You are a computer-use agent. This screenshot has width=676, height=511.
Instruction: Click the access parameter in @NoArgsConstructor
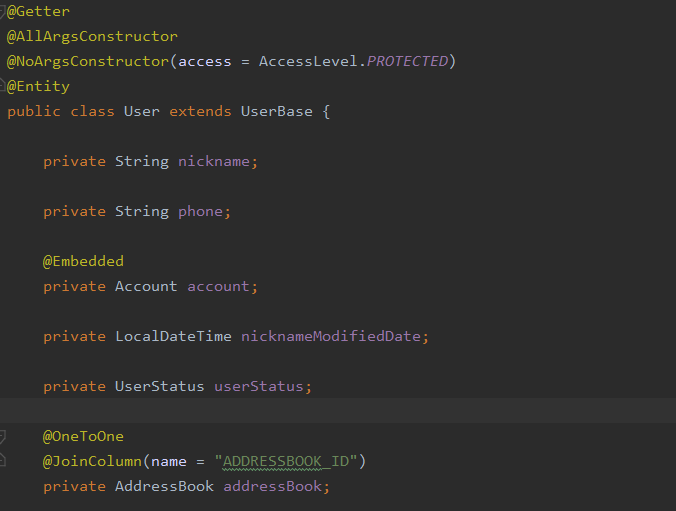205,62
